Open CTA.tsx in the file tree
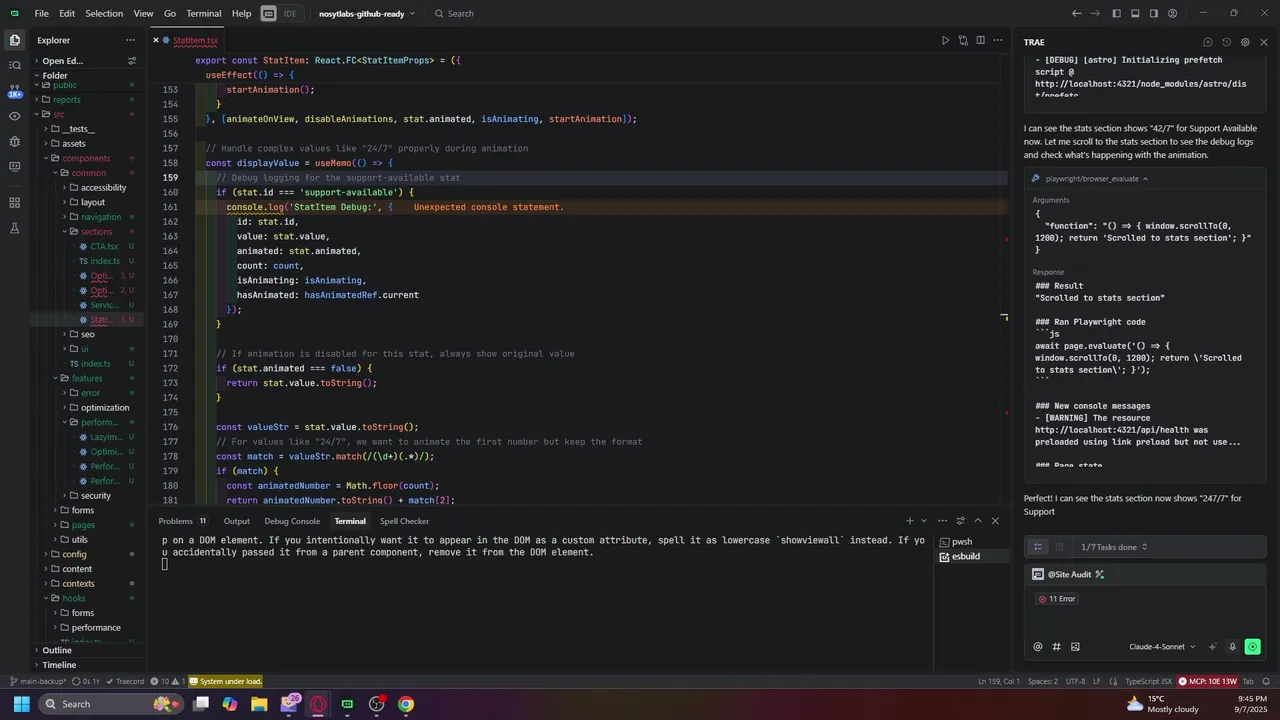Image resolution: width=1280 pixels, height=720 pixels. click(x=104, y=247)
